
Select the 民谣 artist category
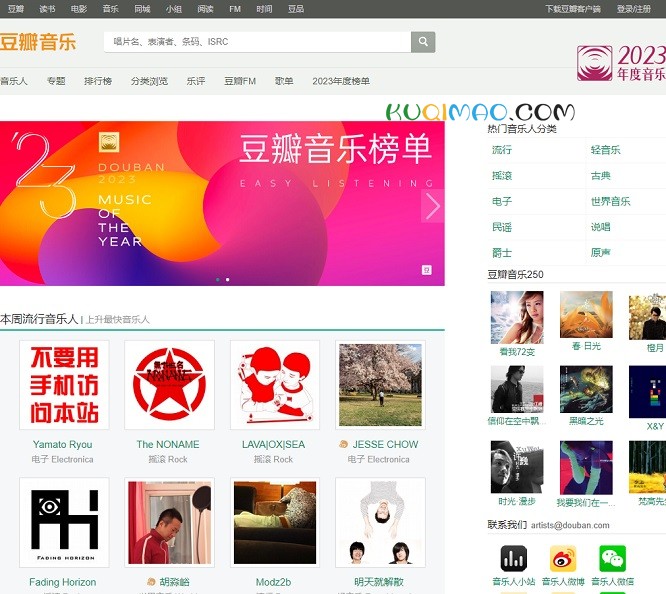502,227
